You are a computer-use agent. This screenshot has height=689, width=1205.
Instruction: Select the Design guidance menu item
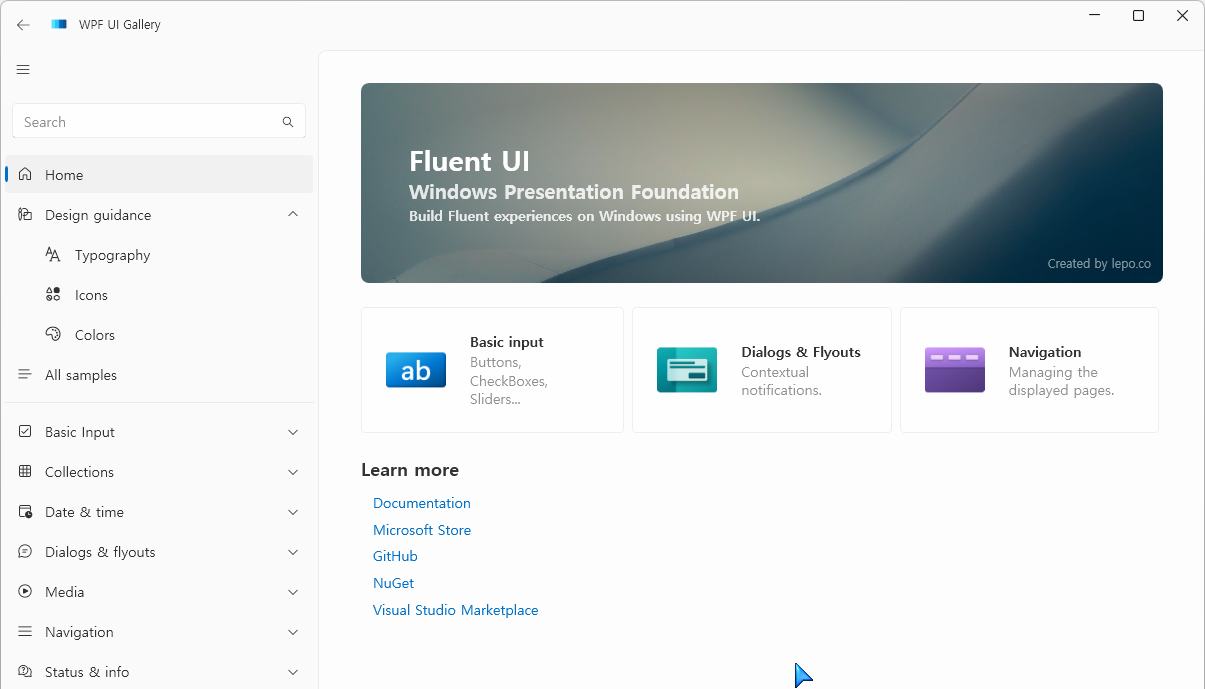pos(159,215)
